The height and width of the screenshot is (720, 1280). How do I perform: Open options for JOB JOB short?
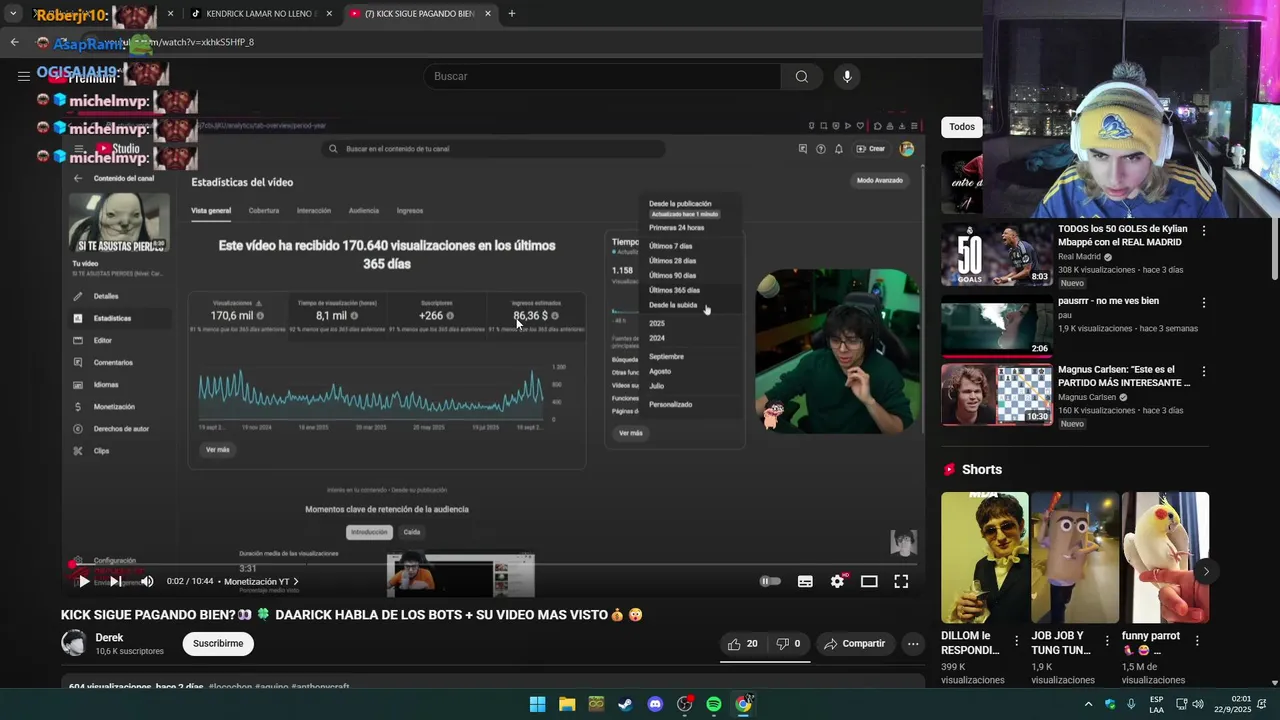coord(1107,641)
